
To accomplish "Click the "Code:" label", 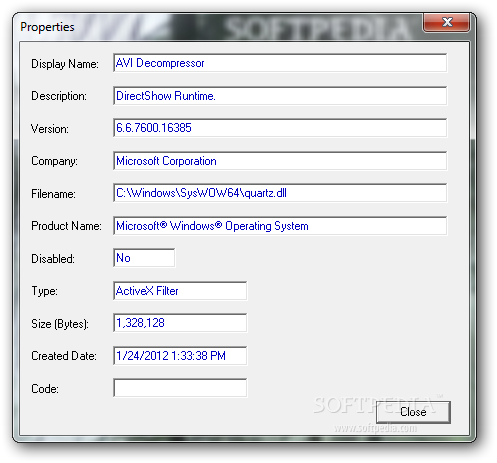I will point(45,389).
